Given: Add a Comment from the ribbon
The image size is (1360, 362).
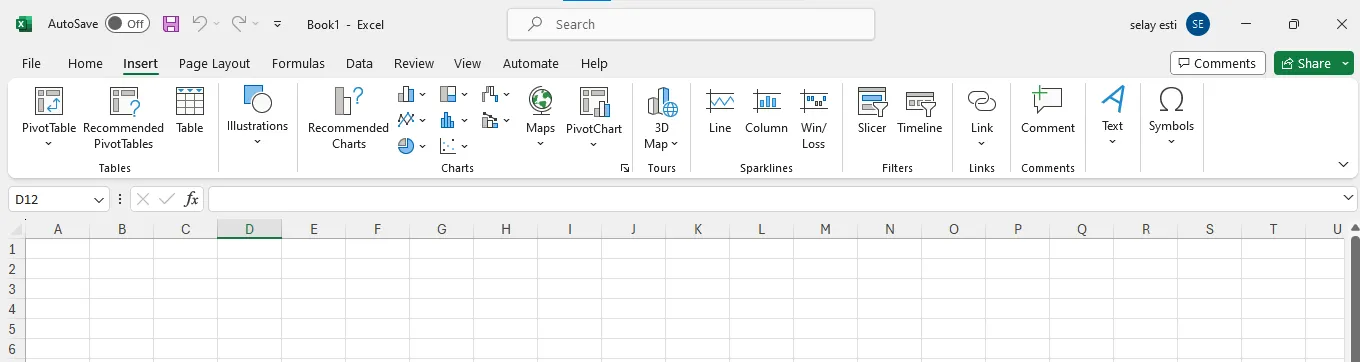Looking at the screenshot, I should pos(1048,110).
